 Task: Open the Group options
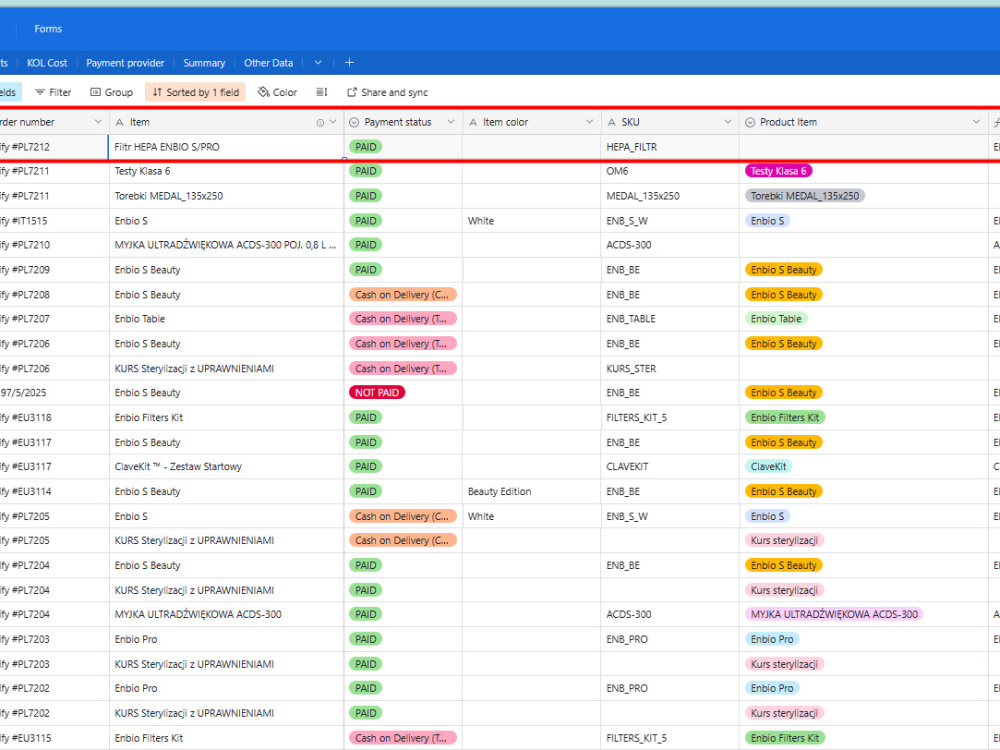click(x=112, y=92)
